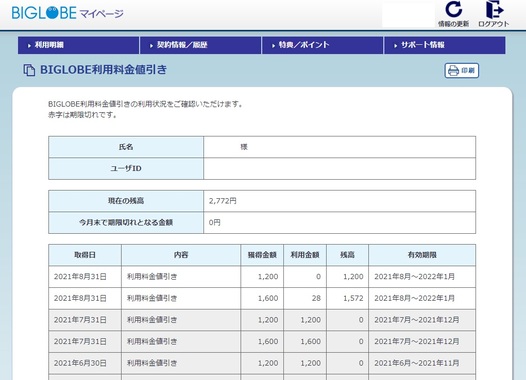Click the BIGLOBE利用料金値引き page heading

click(103, 70)
